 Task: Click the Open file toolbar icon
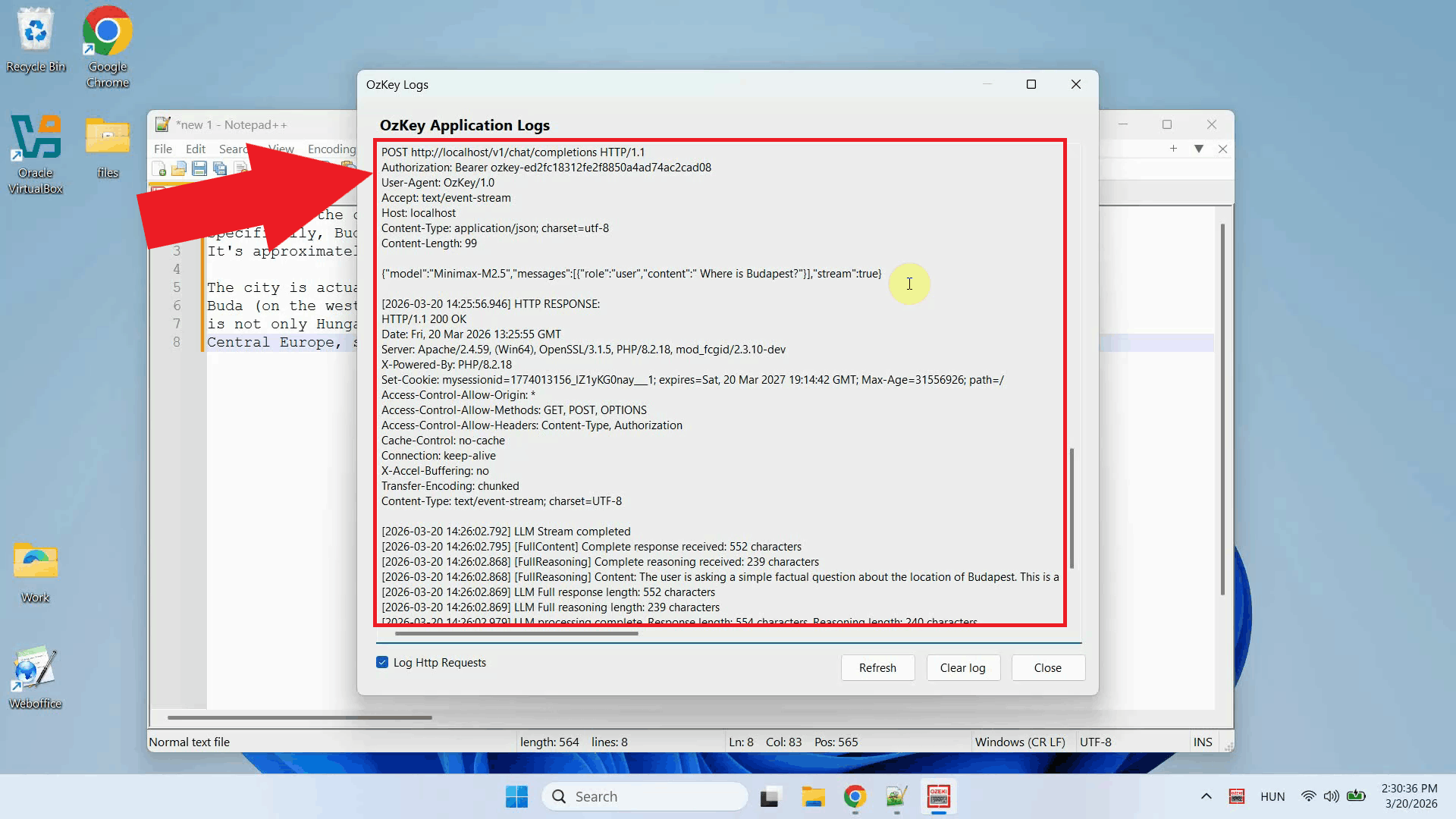click(x=179, y=168)
